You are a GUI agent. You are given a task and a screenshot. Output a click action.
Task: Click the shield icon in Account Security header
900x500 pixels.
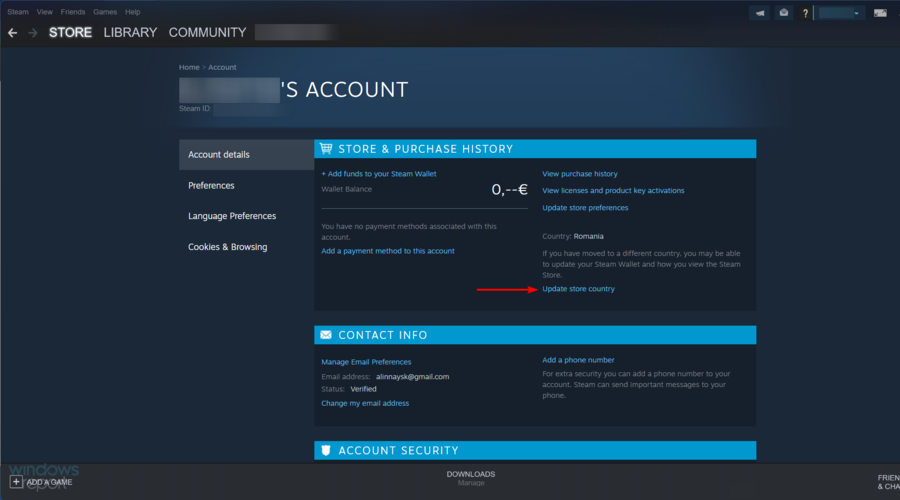pyautogui.click(x=326, y=450)
